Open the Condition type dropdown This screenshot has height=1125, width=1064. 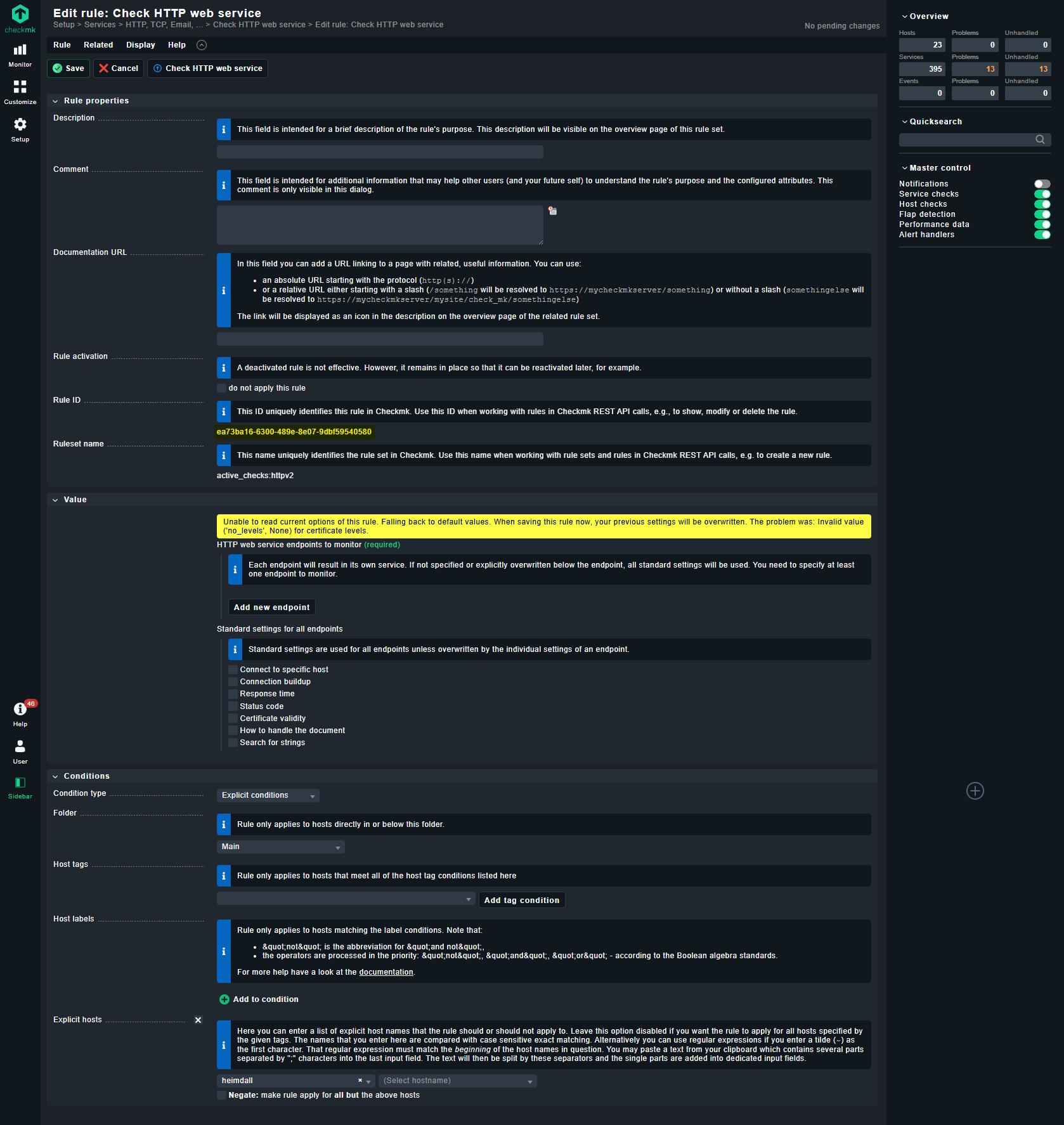pyautogui.click(x=268, y=795)
